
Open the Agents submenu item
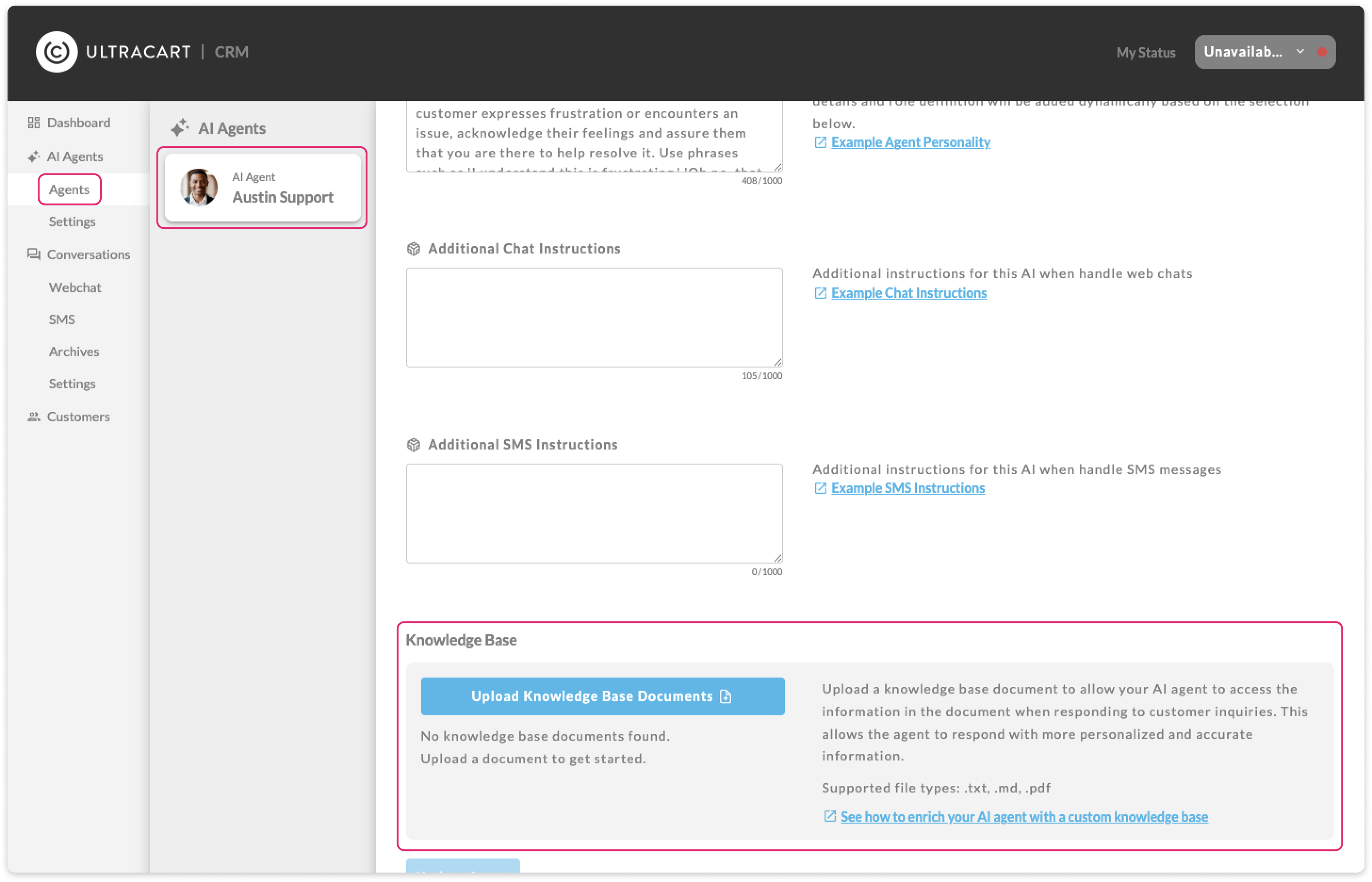point(69,189)
